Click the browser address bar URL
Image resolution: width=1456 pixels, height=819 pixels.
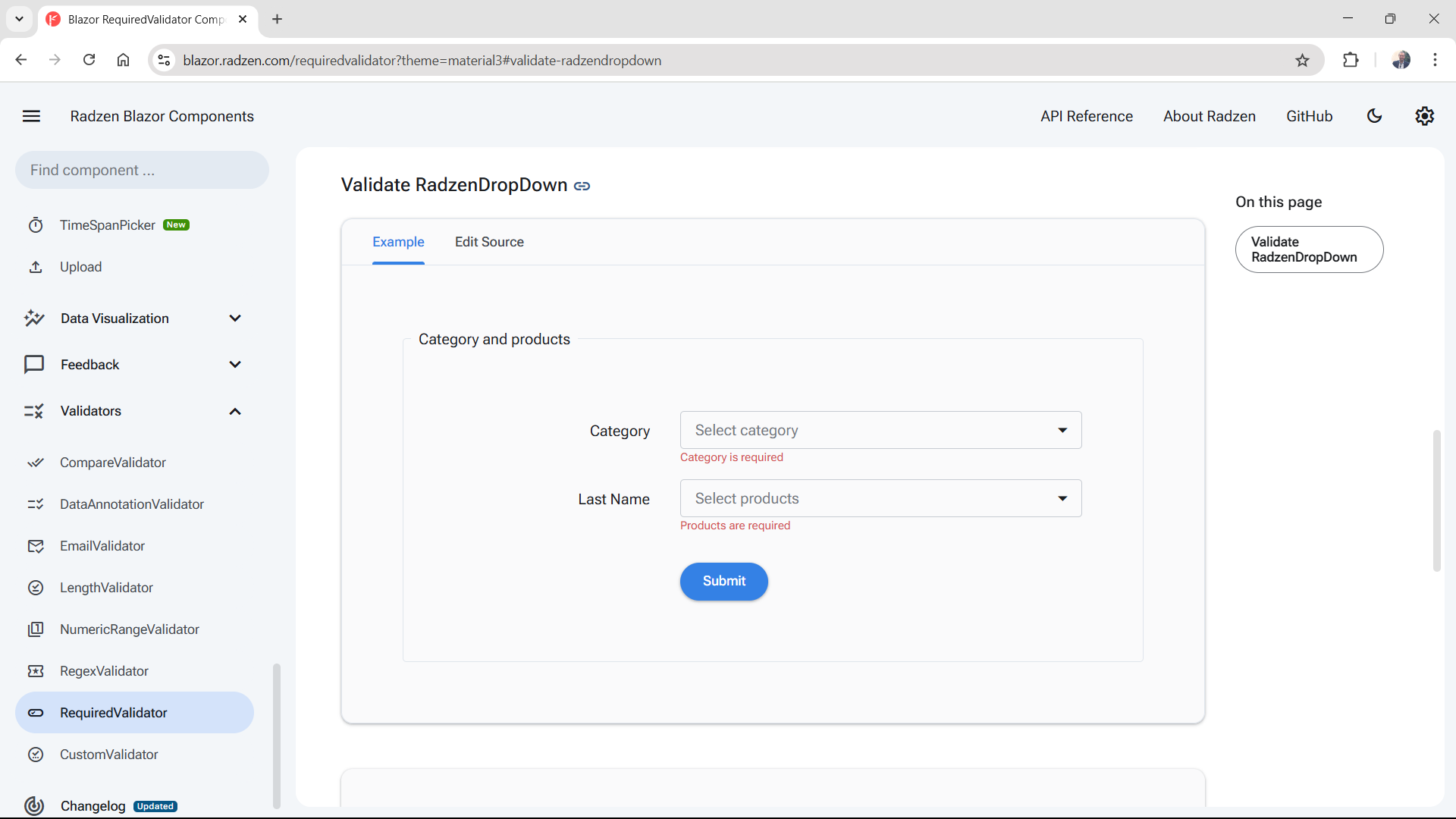click(x=422, y=61)
